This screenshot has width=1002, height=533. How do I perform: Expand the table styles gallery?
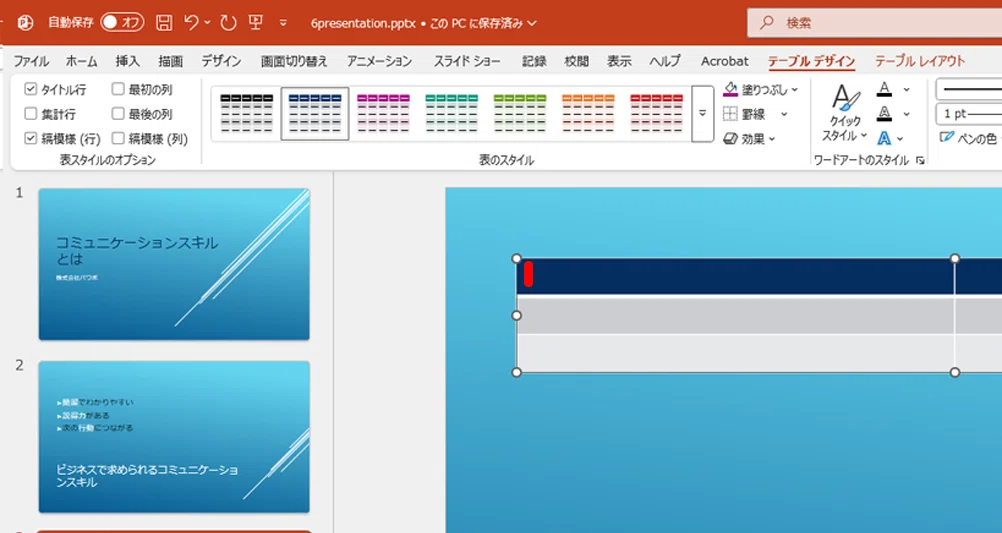tap(702, 114)
